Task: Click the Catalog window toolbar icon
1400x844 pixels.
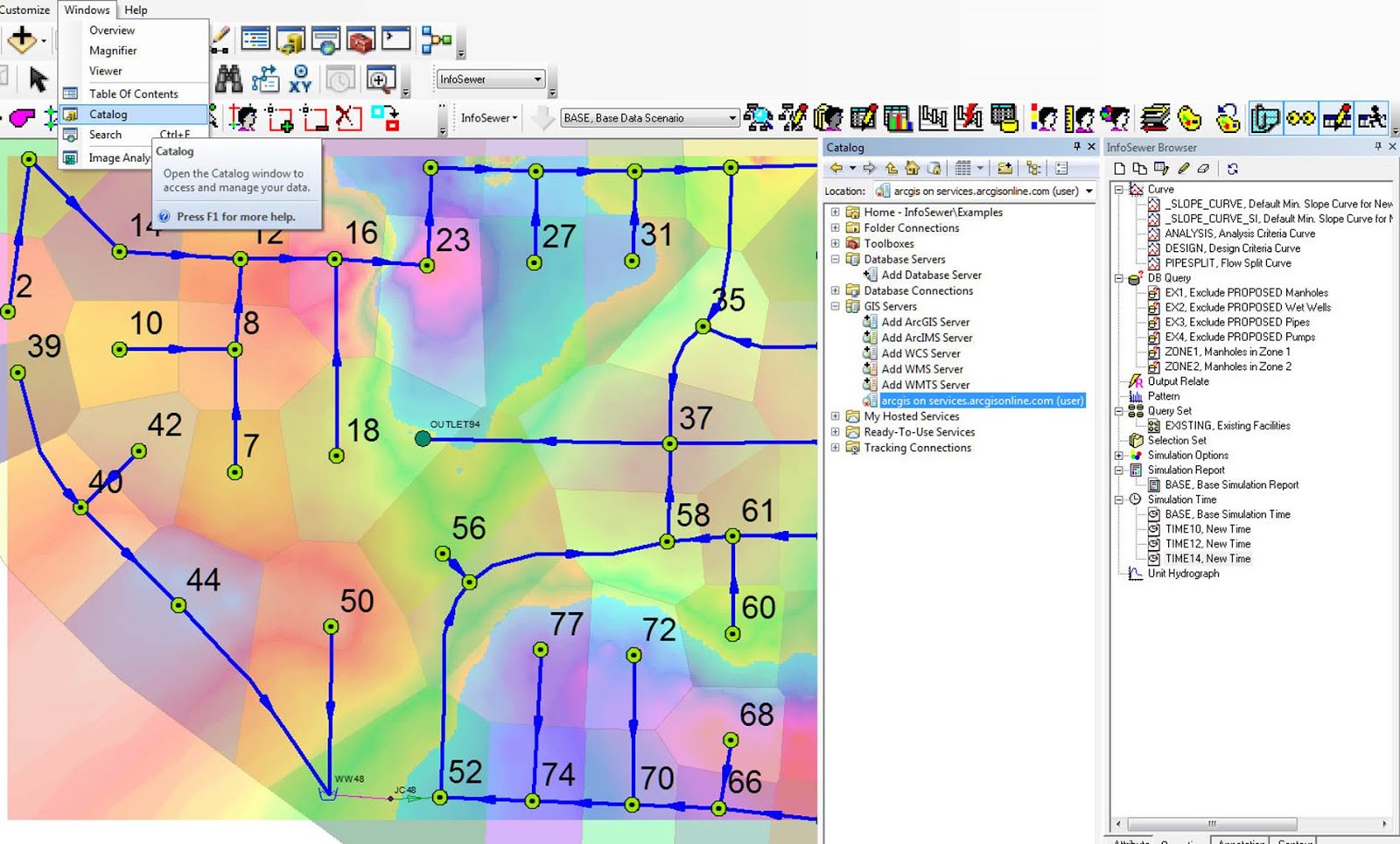Action: point(290,39)
